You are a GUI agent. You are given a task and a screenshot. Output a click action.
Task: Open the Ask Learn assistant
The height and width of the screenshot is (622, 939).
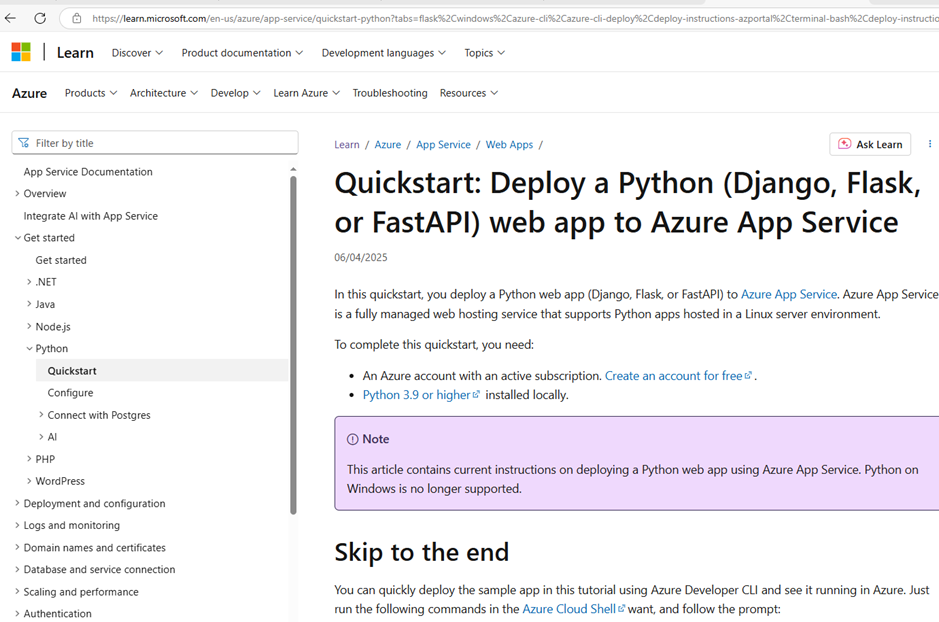(870, 144)
